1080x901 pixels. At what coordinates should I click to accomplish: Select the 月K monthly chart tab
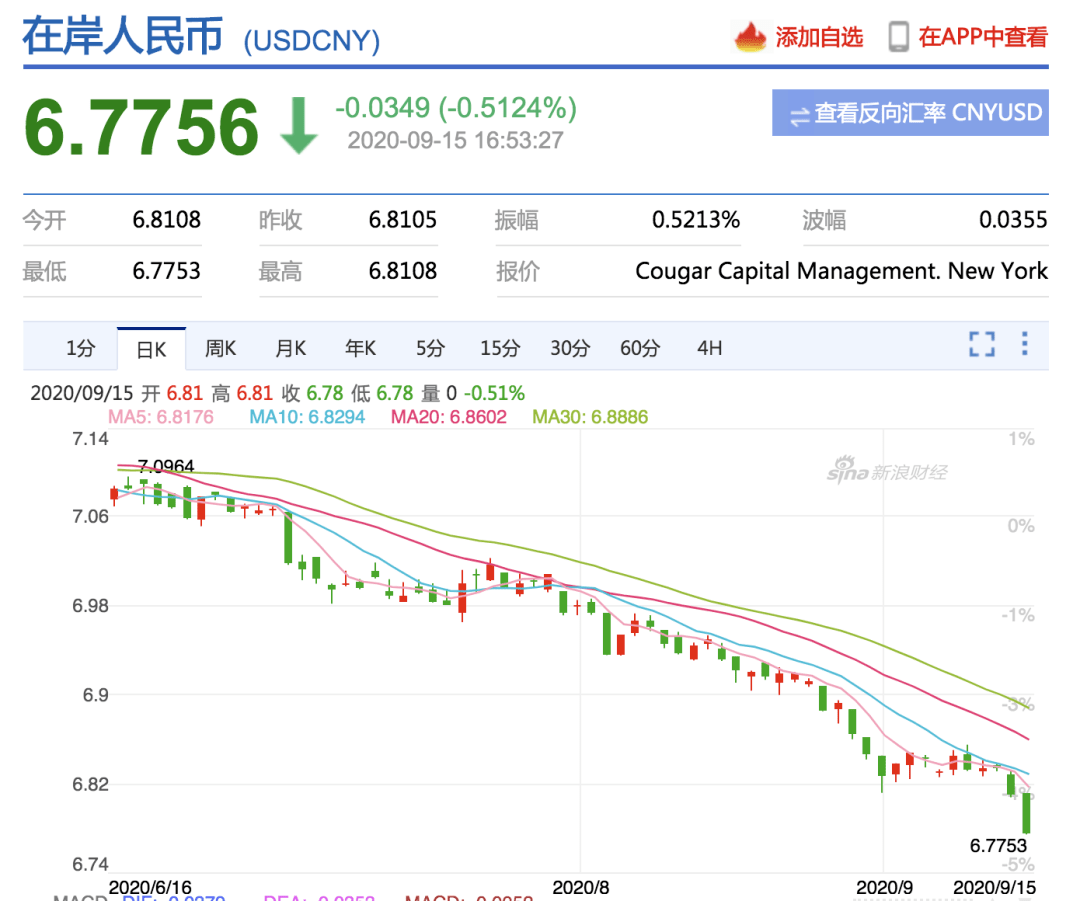click(x=290, y=349)
